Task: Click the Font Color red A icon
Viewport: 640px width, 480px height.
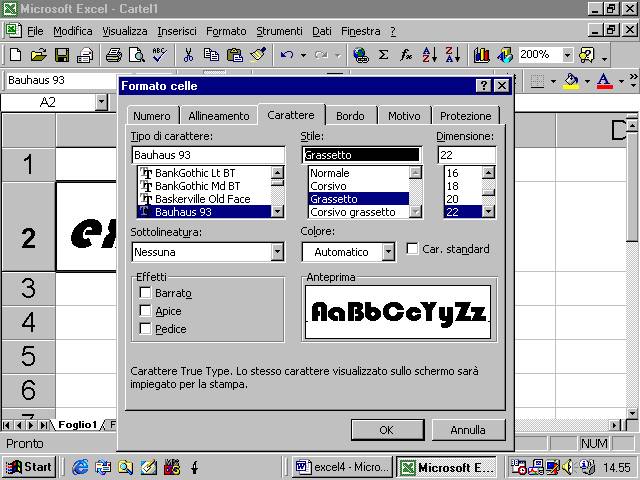Action: click(x=604, y=81)
